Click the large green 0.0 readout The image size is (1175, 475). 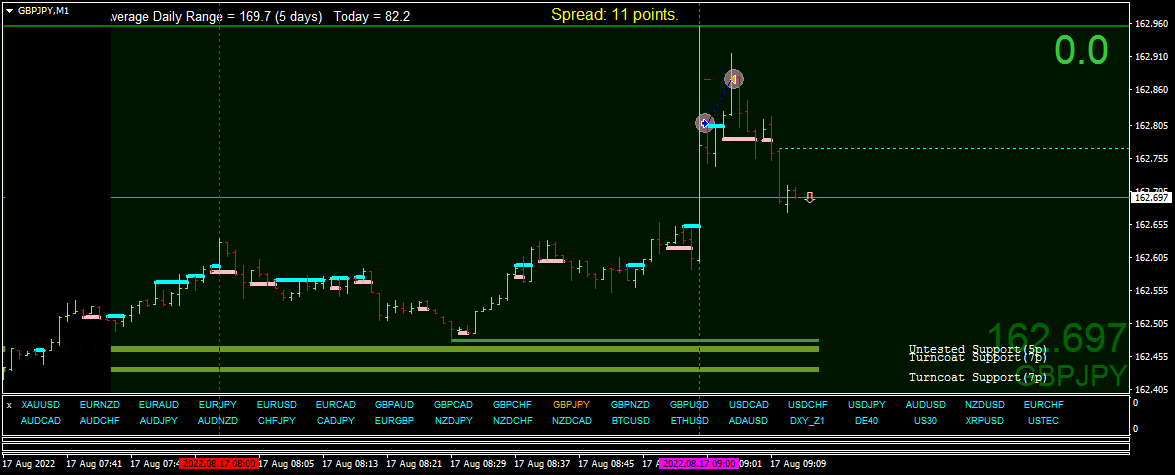pos(1081,50)
